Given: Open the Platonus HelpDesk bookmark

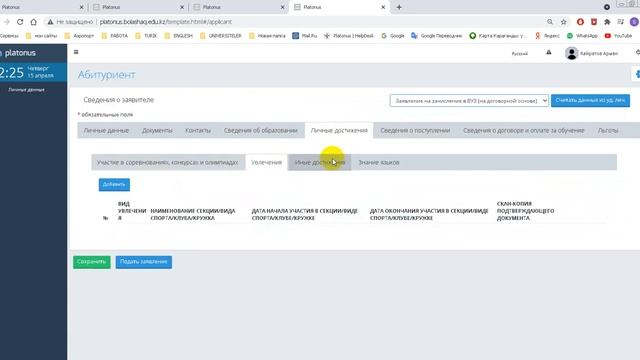Looking at the screenshot, I should pos(349,36).
